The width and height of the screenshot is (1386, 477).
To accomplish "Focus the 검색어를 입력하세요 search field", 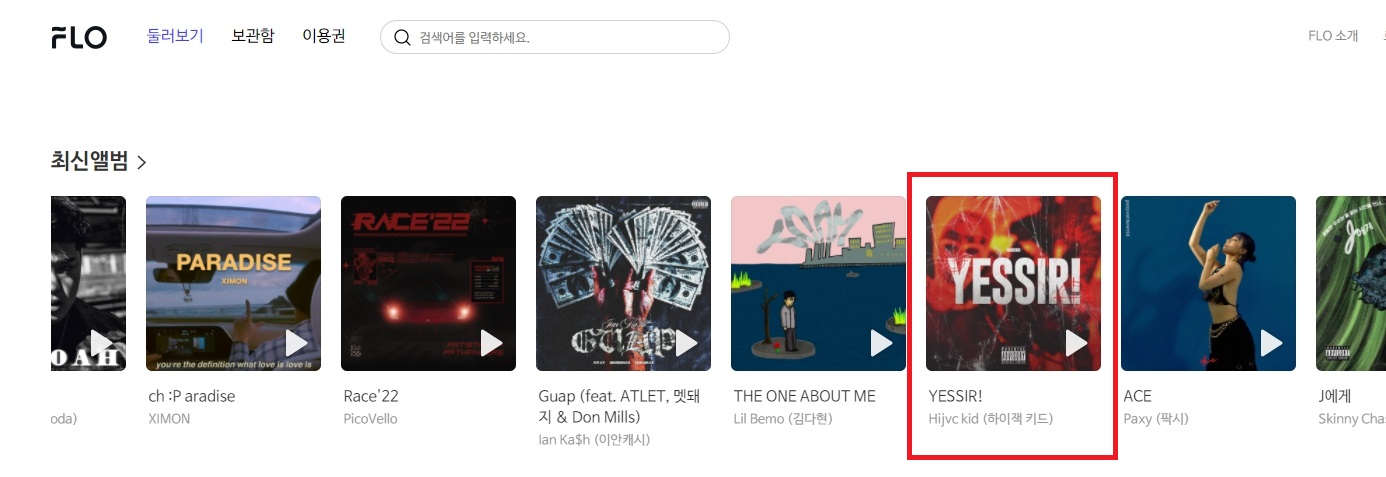I will [x=555, y=38].
